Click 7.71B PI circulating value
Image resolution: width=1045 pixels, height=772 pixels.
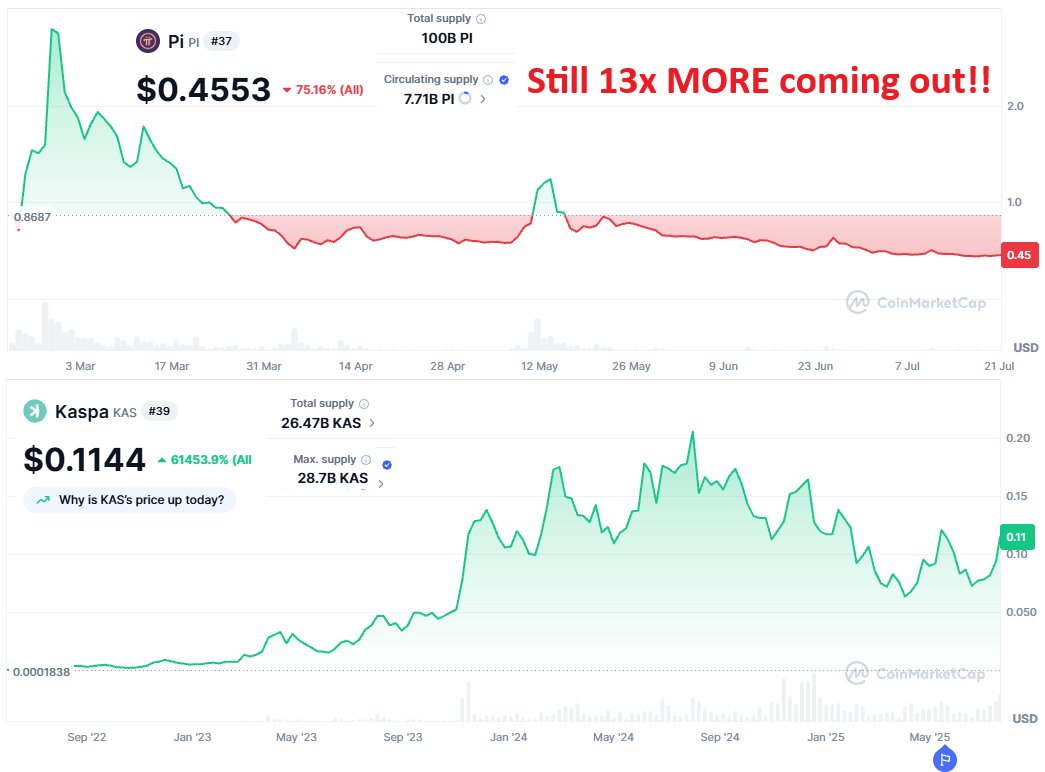pos(429,99)
